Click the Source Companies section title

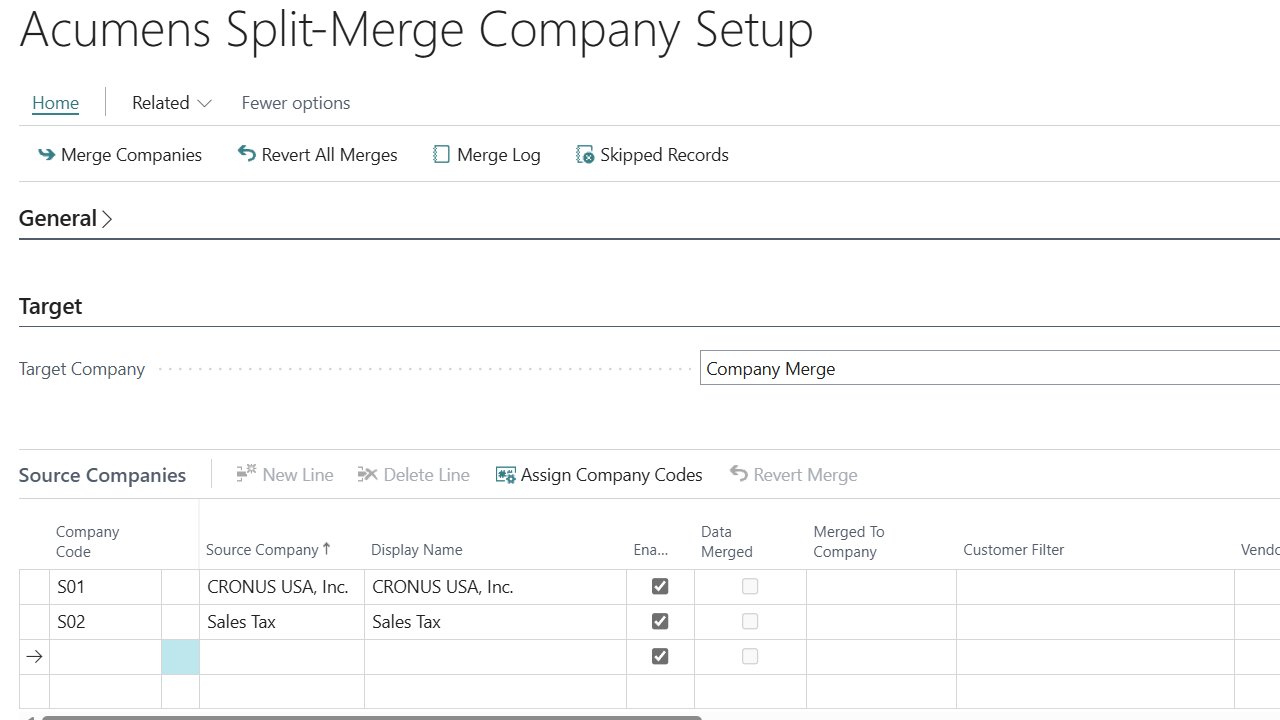pos(102,475)
